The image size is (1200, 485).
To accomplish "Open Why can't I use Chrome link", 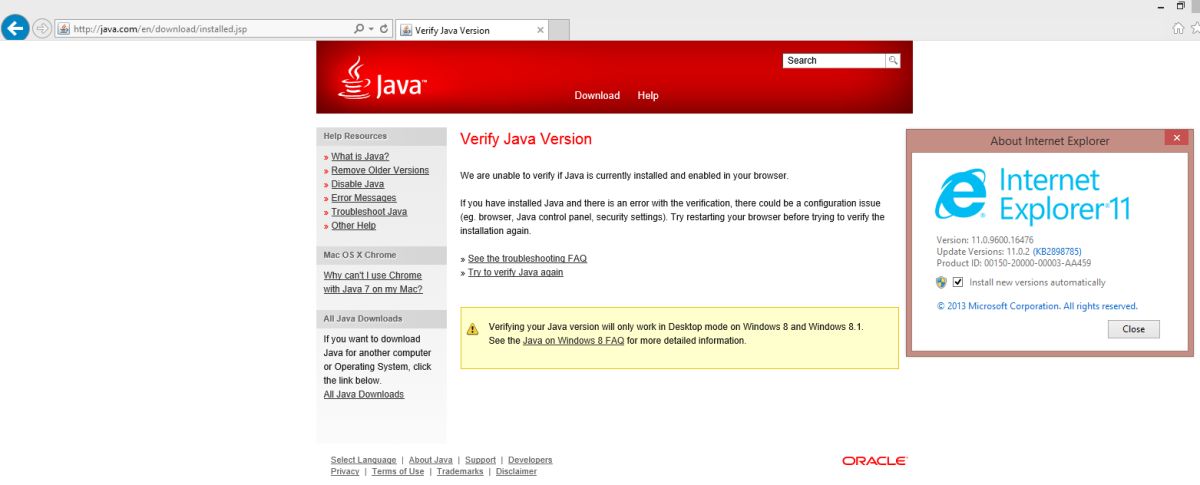I will 373,283.
